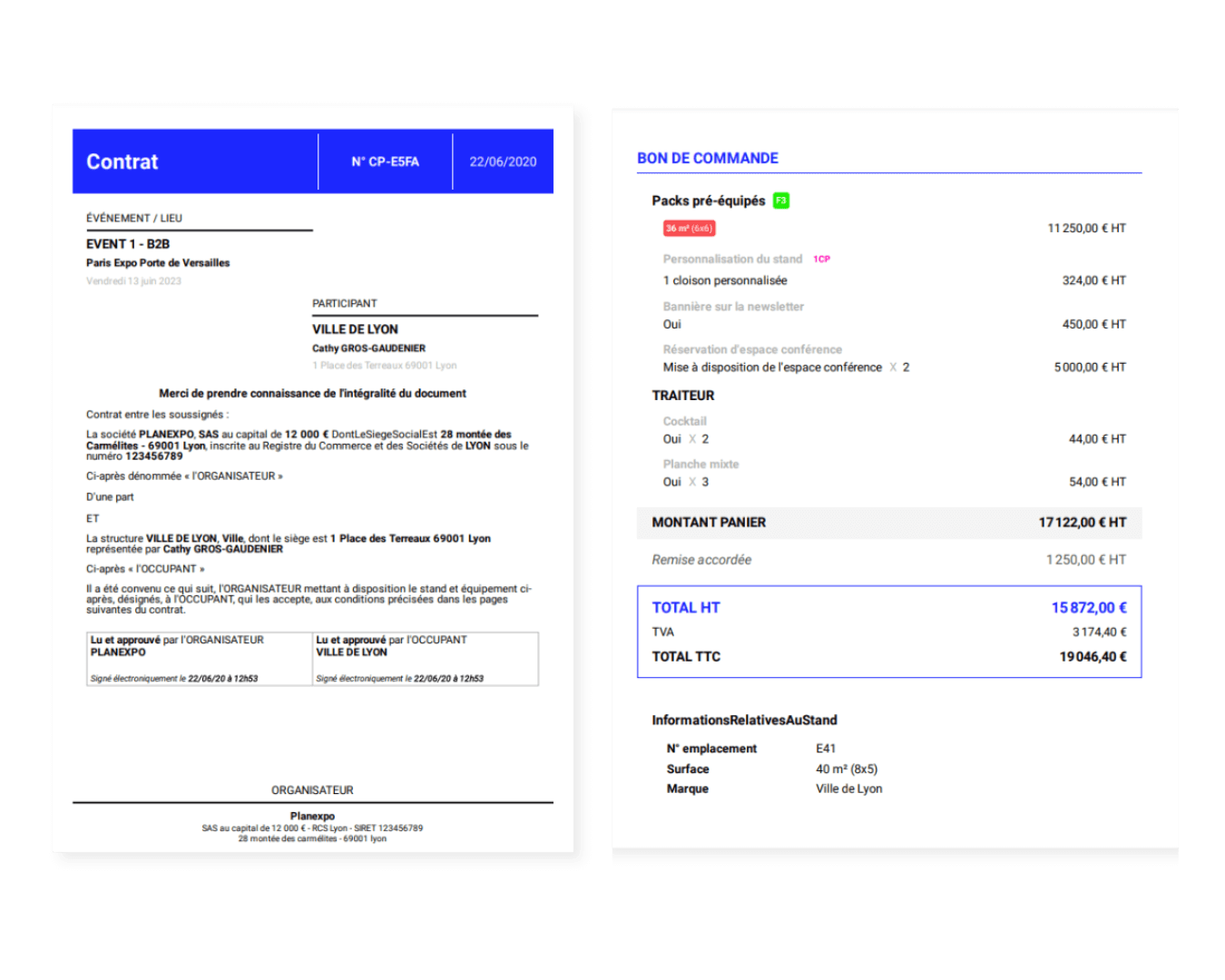Image resolution: width=1225 pixels, height=980 pixels.
Task: Click the 11 250,00 € HT price
Action: 1086,229
